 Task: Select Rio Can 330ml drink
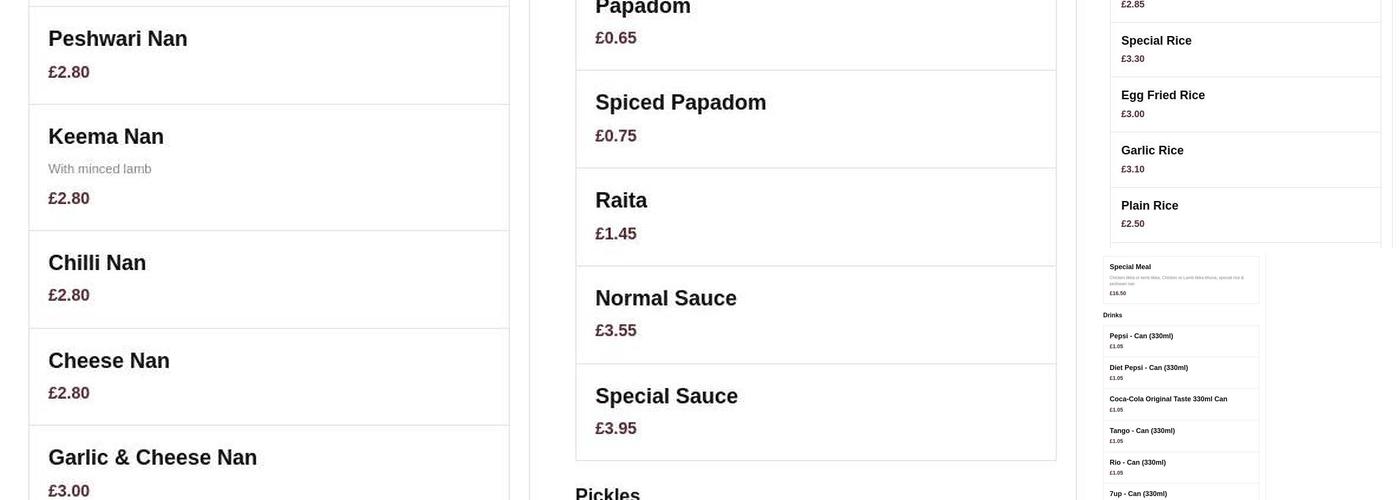coord(1181,467)
